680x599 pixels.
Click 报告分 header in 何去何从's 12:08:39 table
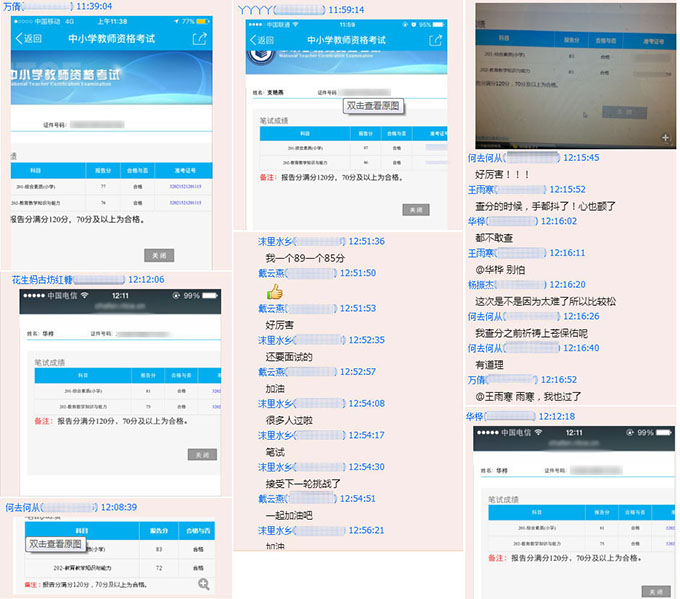[x=159, y=531]
